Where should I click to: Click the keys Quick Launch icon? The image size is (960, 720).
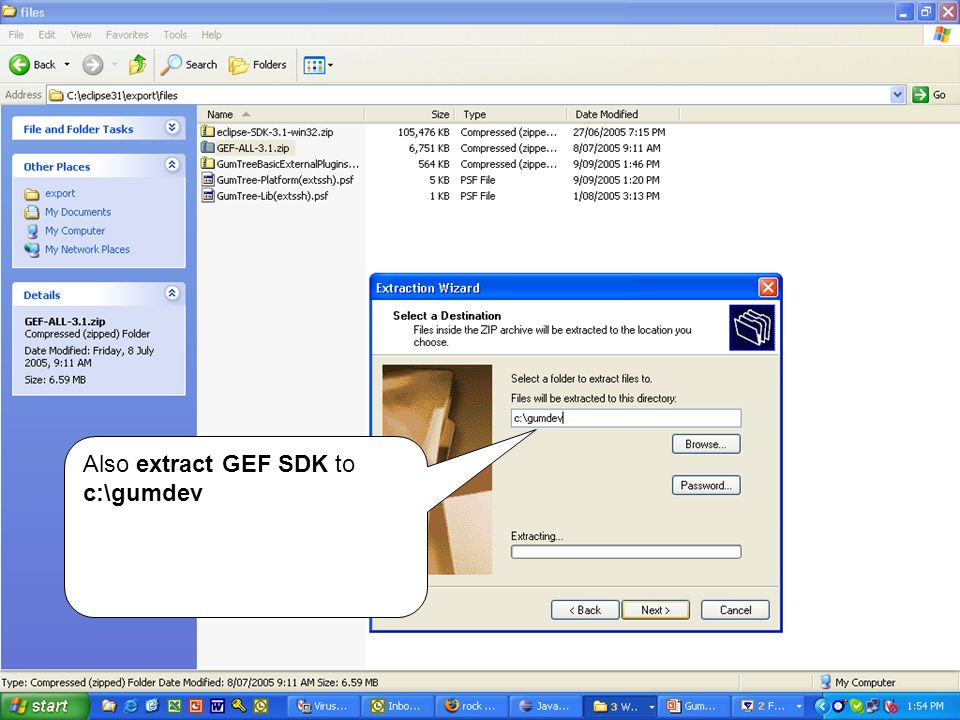239,706
